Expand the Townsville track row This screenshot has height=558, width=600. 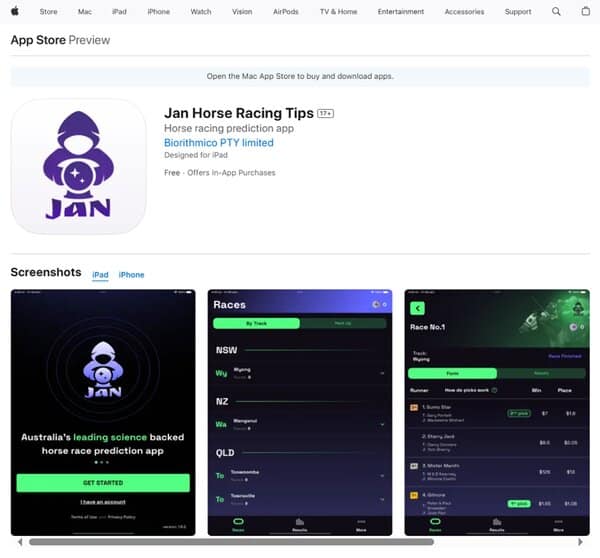[300, 499]
